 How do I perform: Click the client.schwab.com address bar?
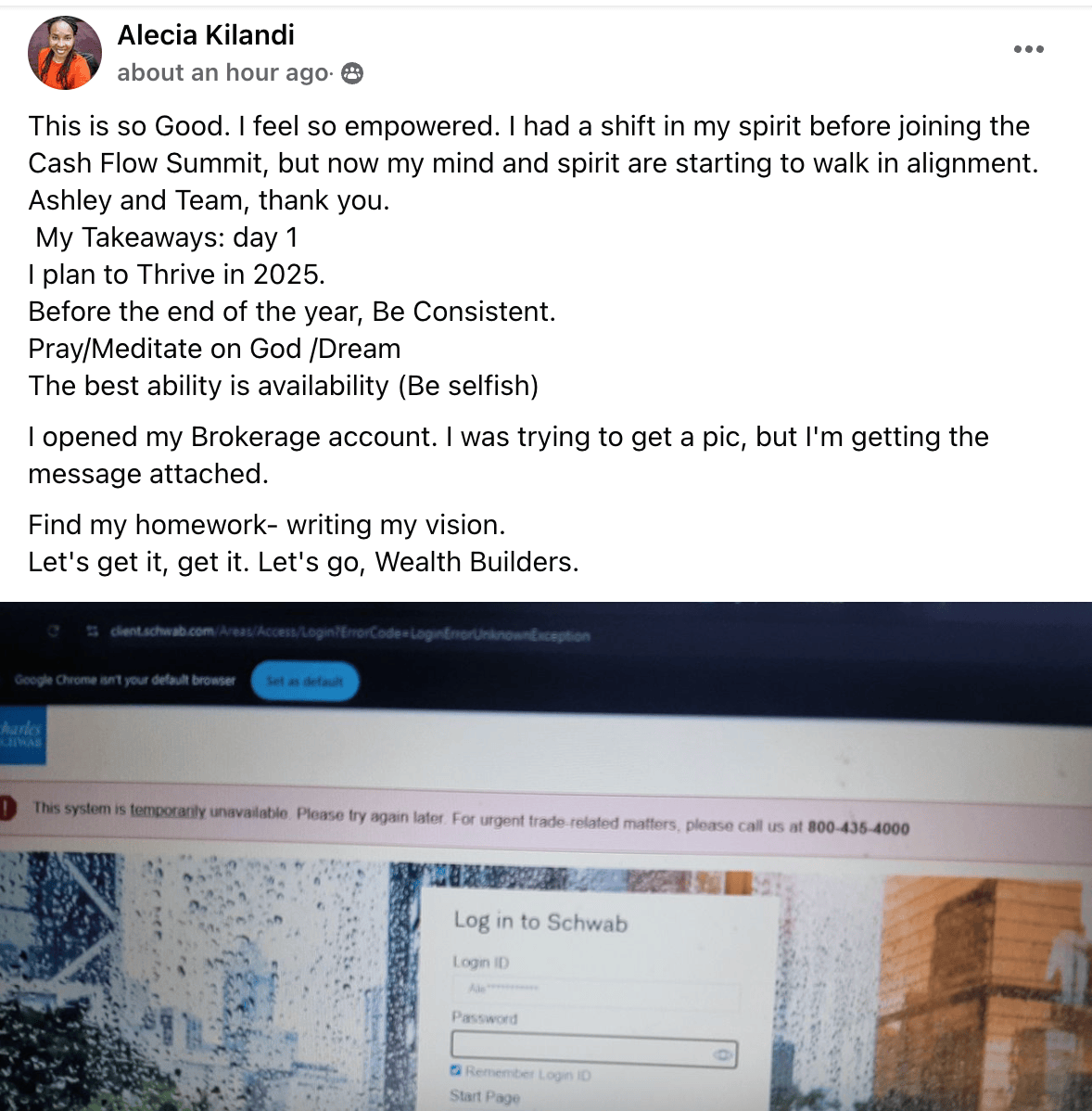pos(349,632)
